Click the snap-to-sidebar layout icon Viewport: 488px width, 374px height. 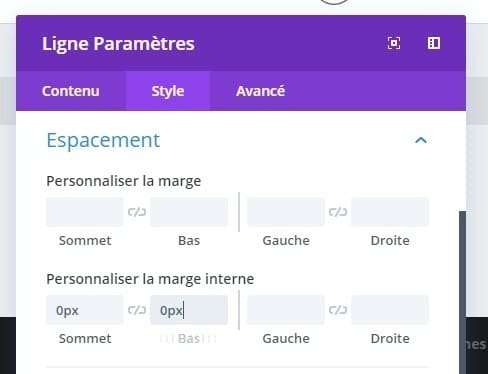(434, 43)
